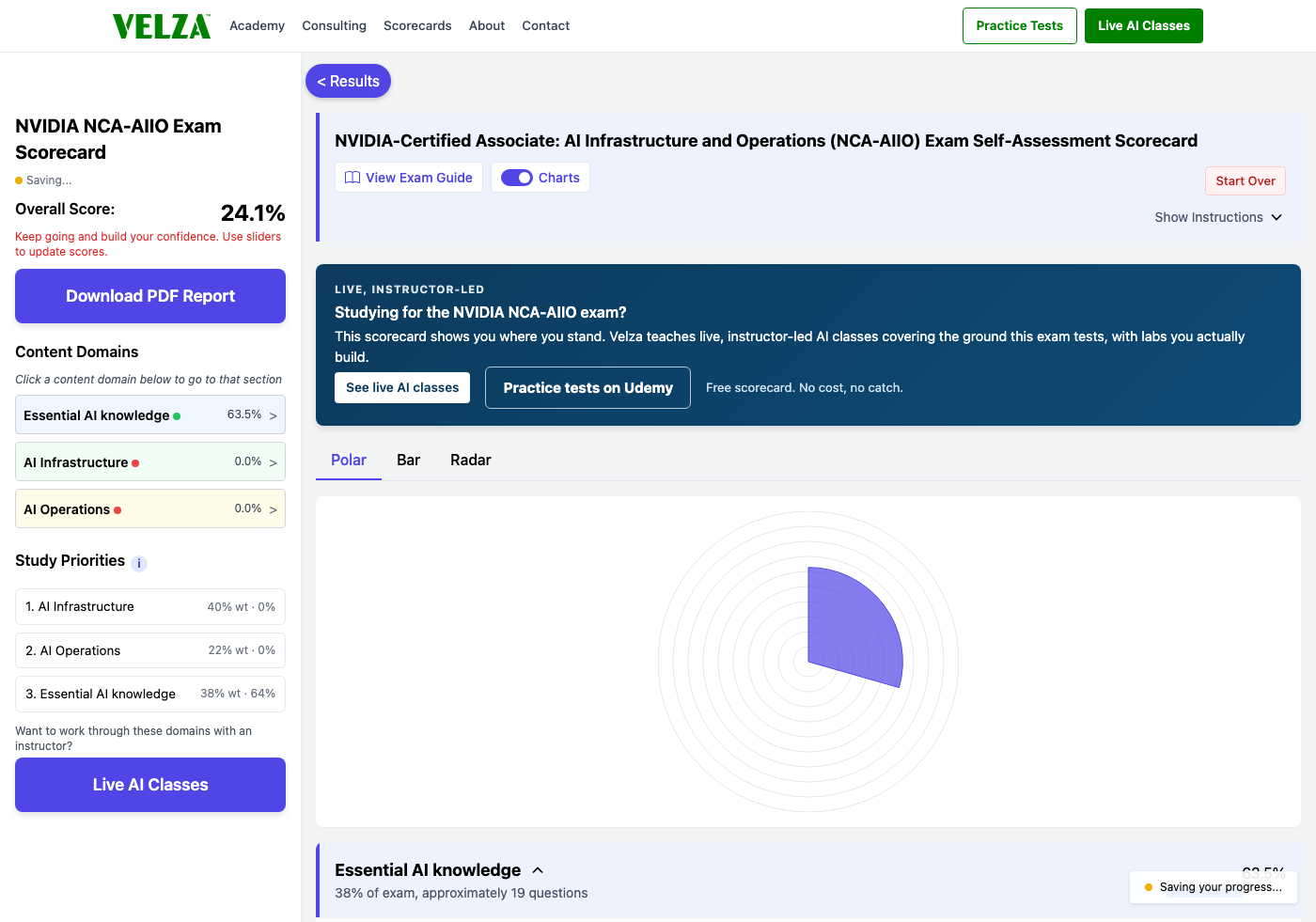Click the 'Saving your progress...' toast
Image resolution: width=1316 pixels, height=922 pixels.
1214,887
